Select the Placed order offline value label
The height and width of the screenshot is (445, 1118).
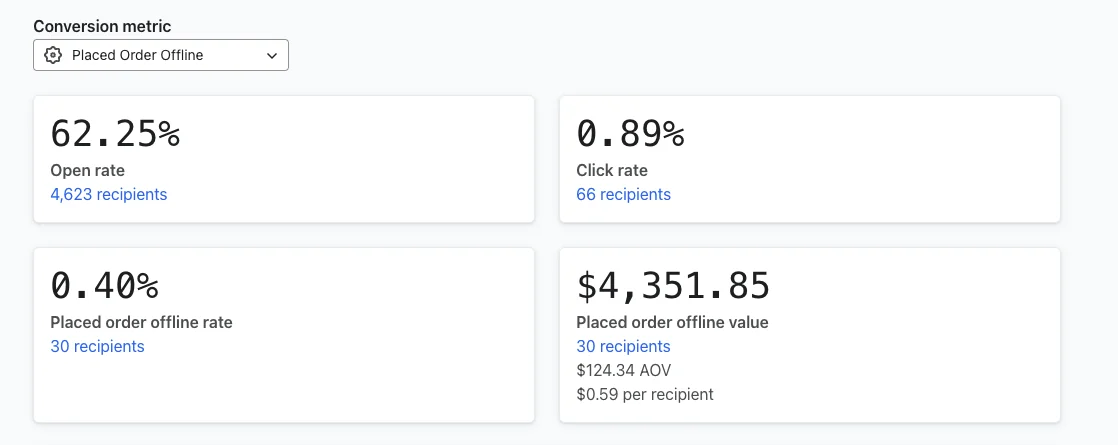point(672,322)
